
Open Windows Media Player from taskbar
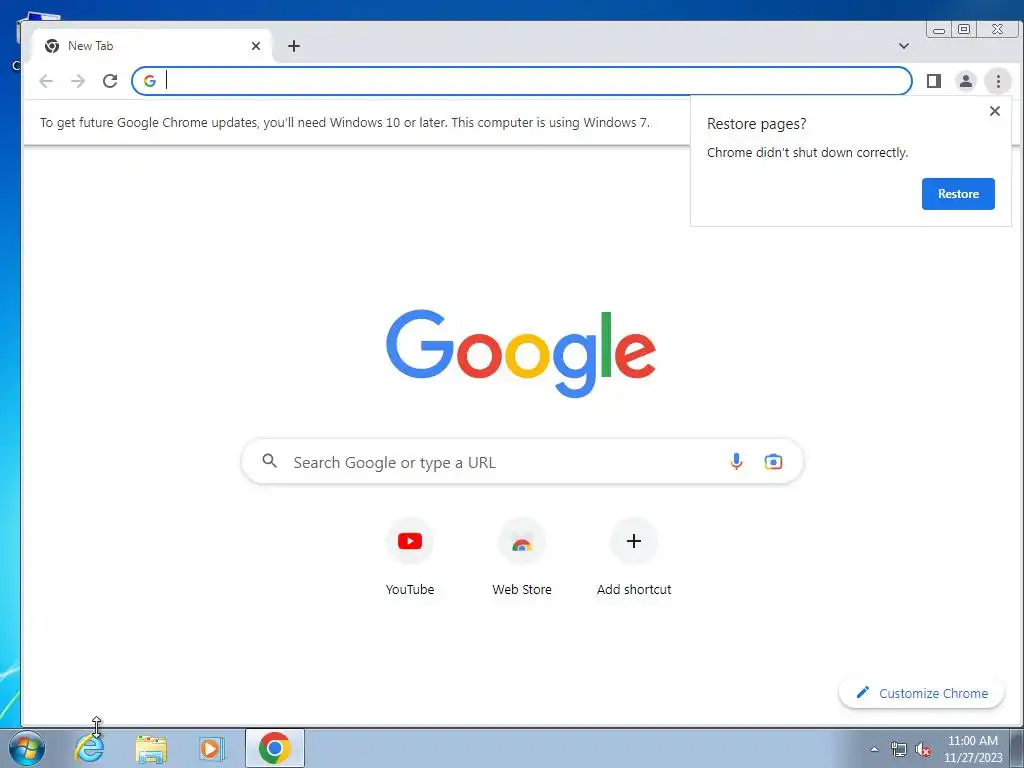pos(212,748)
